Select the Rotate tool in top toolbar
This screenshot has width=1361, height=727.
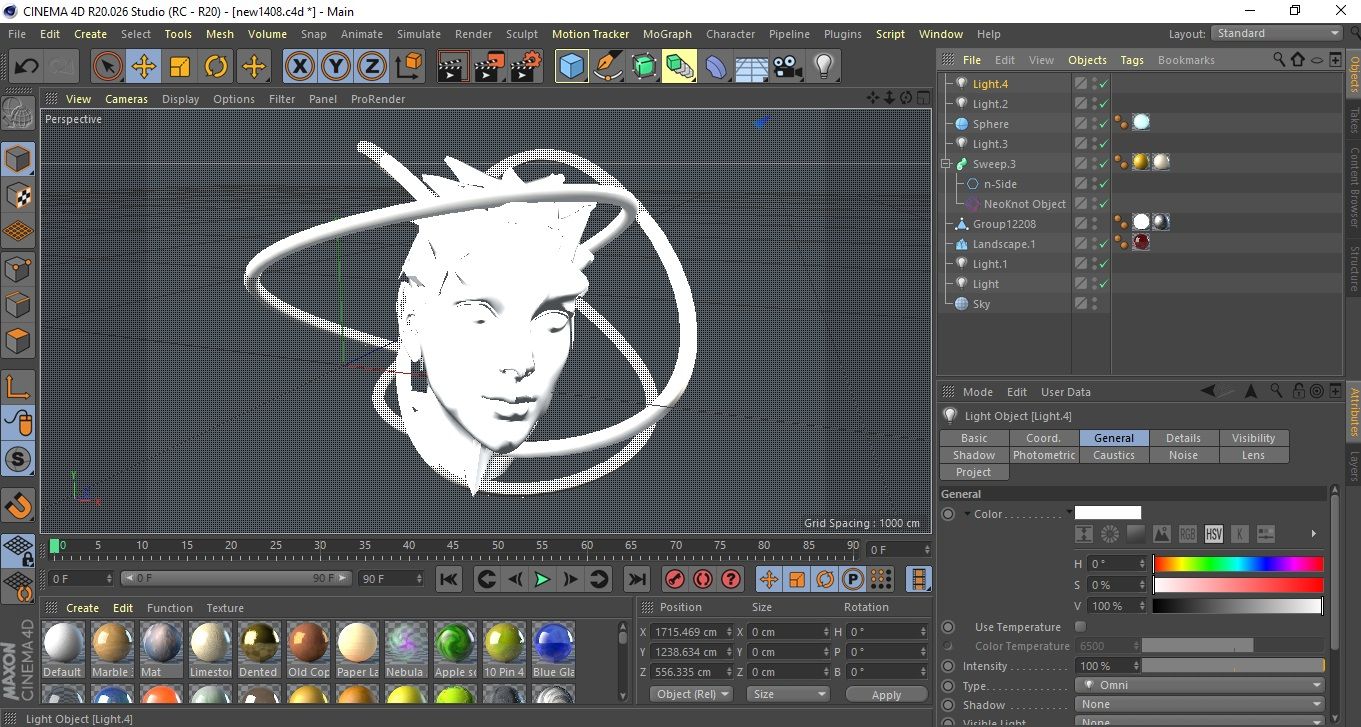(216, 67)
